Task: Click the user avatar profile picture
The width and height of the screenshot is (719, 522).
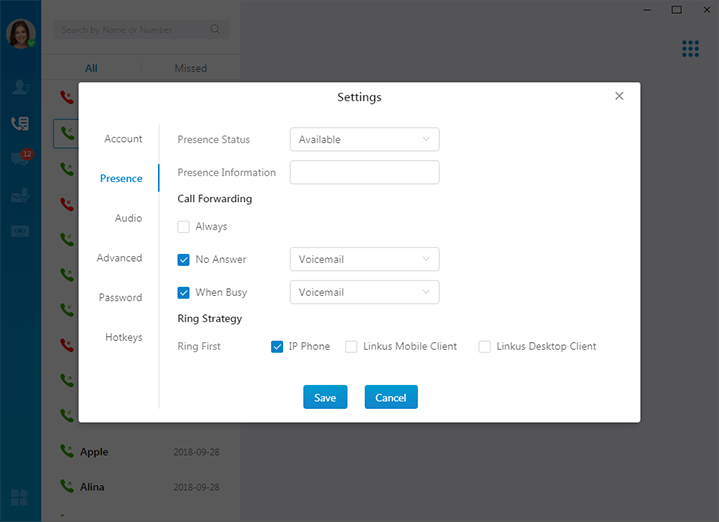Action: click(20, 33)
